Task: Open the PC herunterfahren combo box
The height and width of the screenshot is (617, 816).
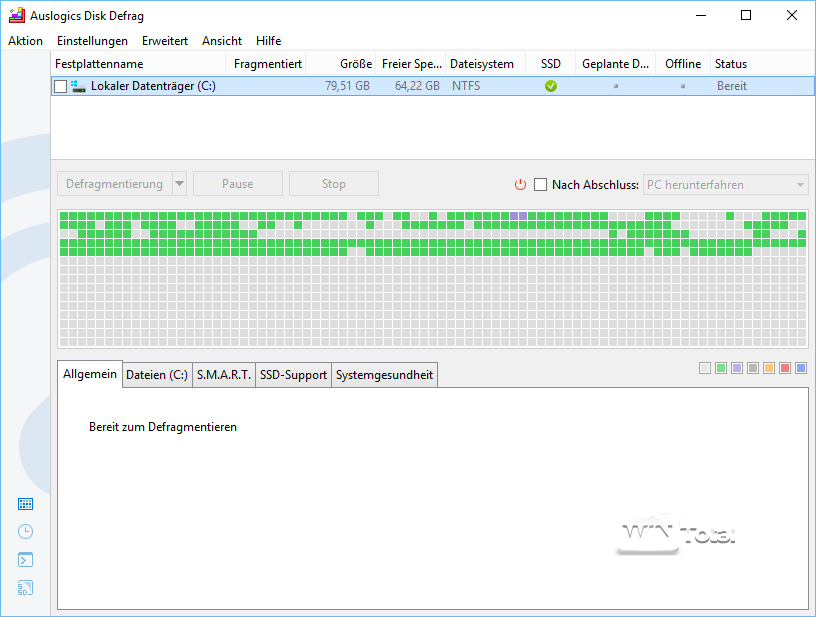Action: point(725,185)
